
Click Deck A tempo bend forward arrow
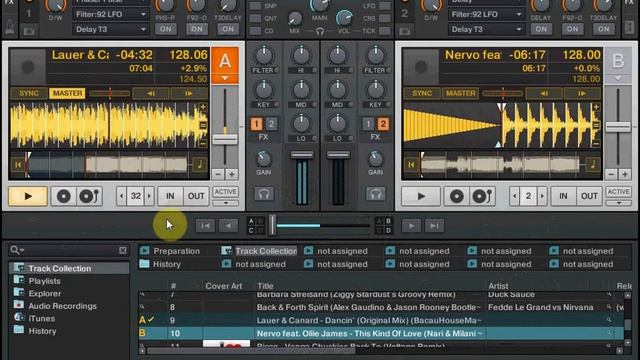pyautogui.click(x=188, y=93)
